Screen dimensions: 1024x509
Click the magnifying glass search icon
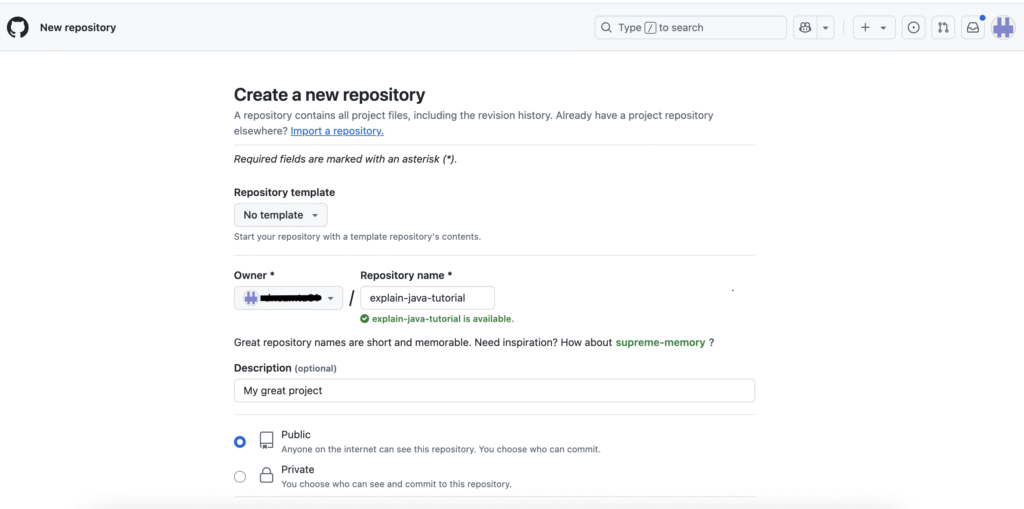[x=606, y=28]
